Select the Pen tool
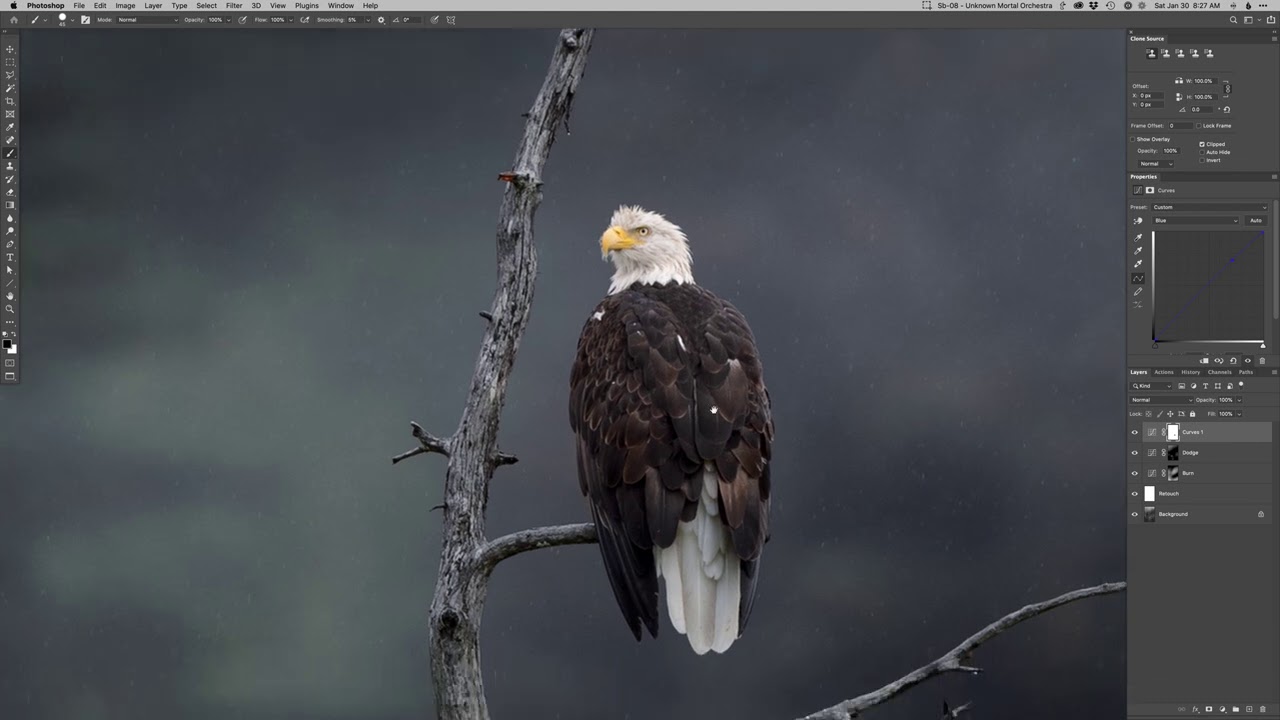Viewport: 1280px width, 720px height. [x=10, y=244]
